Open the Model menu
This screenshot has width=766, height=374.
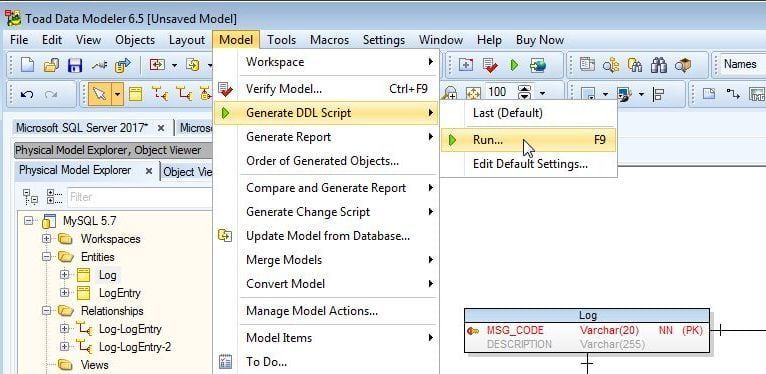236,40
